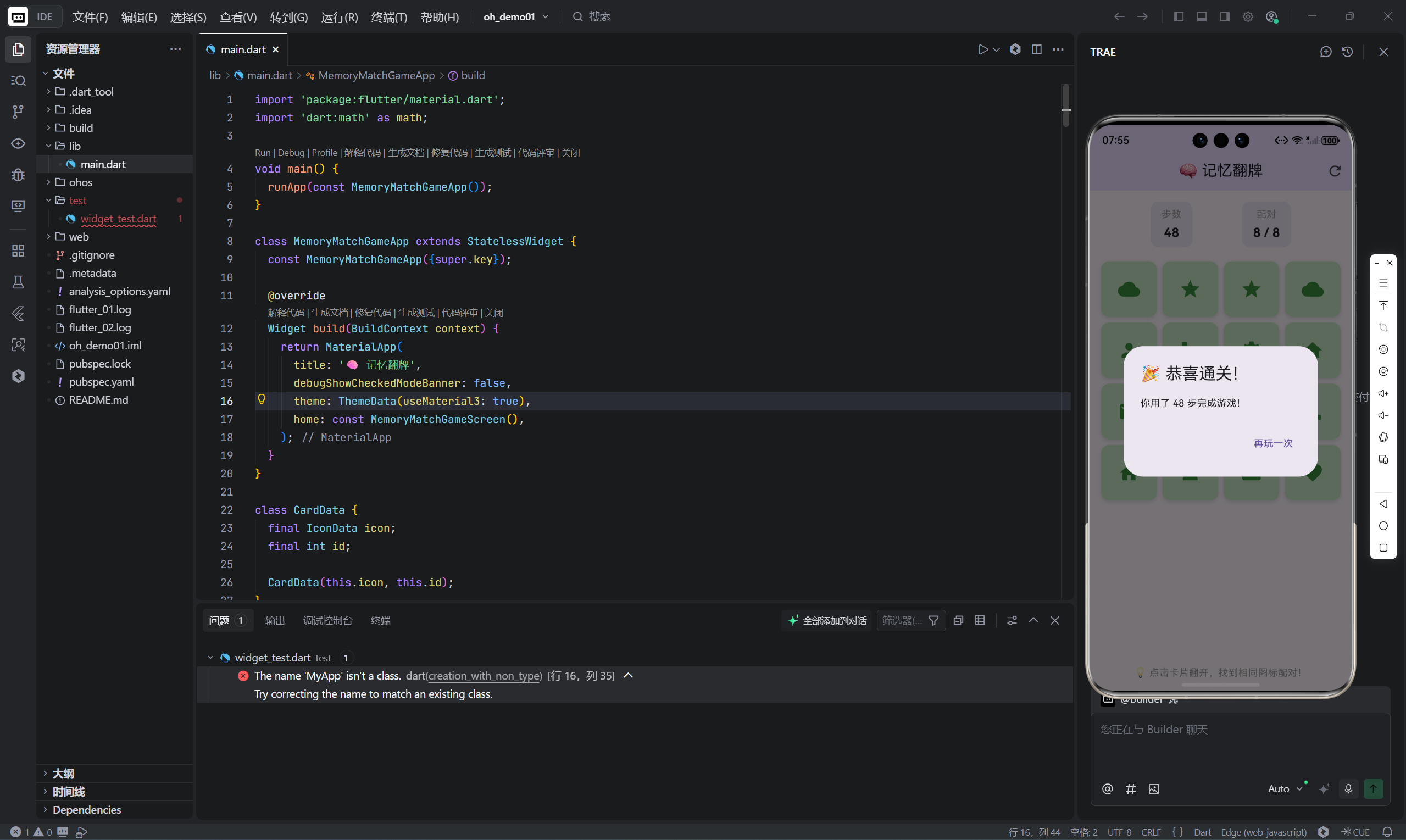
Task: Click 全部添加到对话 button
Action: point(827,620)
